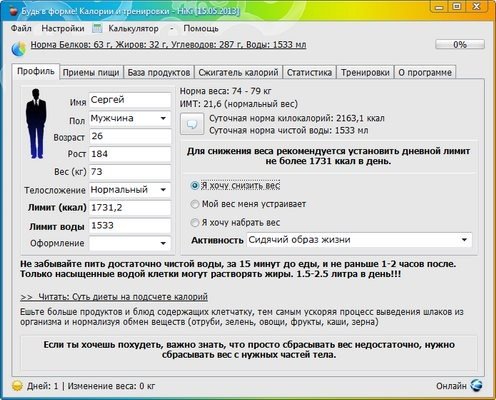
Task: Click the pie chart nutrient norm icon
Action: (19, 49)
